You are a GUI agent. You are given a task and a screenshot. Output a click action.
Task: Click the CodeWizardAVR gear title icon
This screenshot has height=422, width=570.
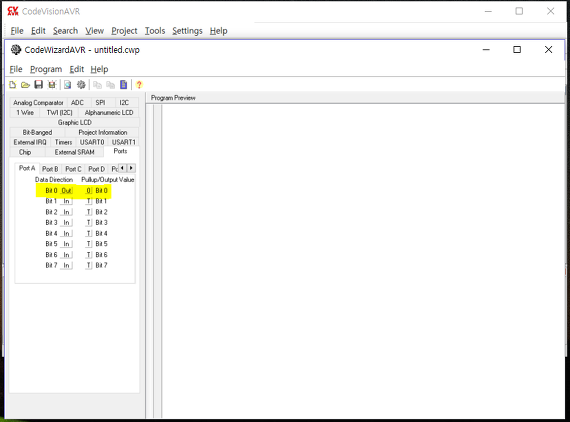point(16,49)
